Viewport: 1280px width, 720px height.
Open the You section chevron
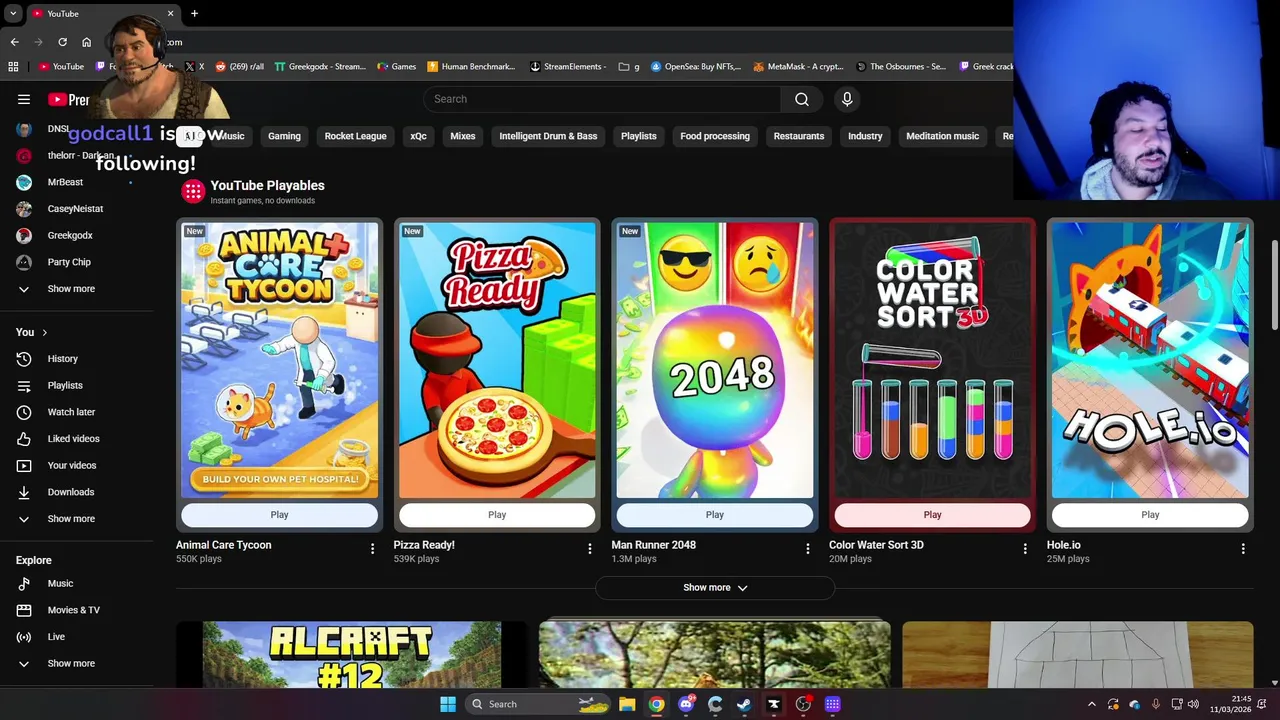pos(44,332)
